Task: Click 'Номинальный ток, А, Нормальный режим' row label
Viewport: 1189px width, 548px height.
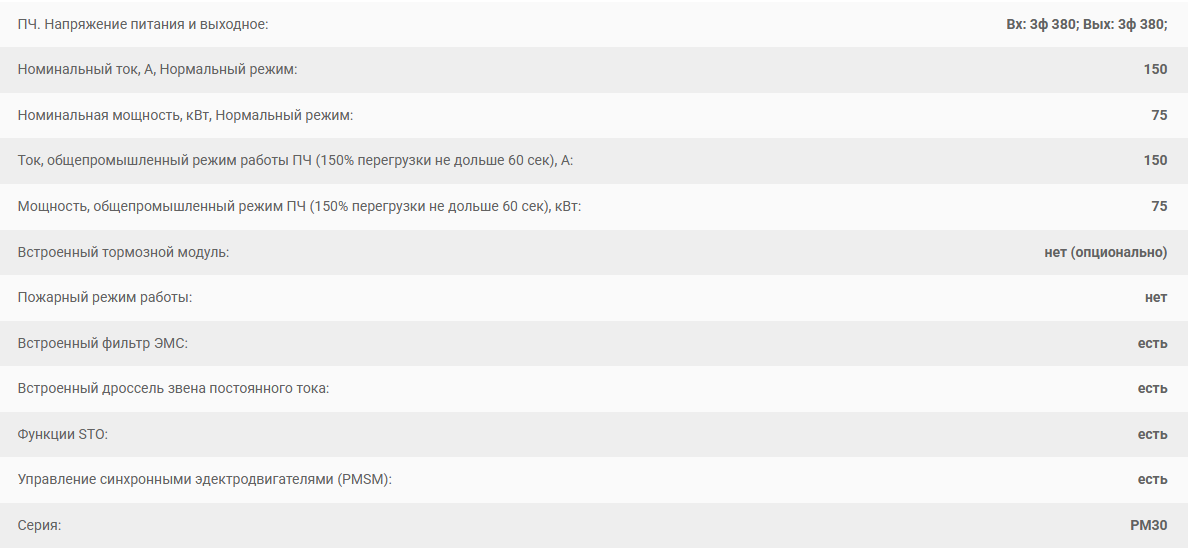Action: pyautogui.click(x=158, y=70)
